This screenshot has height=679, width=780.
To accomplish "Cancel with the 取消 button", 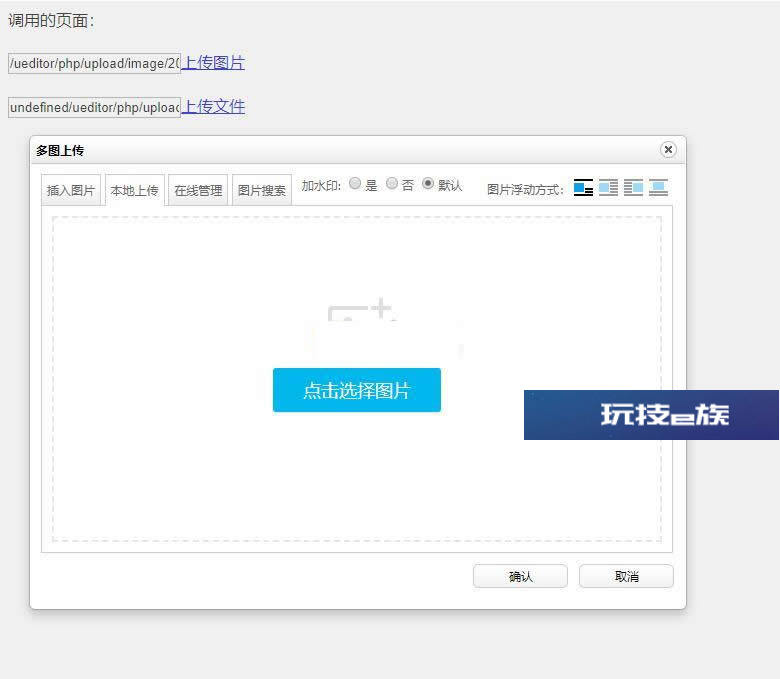I will (x=626, y=576).
